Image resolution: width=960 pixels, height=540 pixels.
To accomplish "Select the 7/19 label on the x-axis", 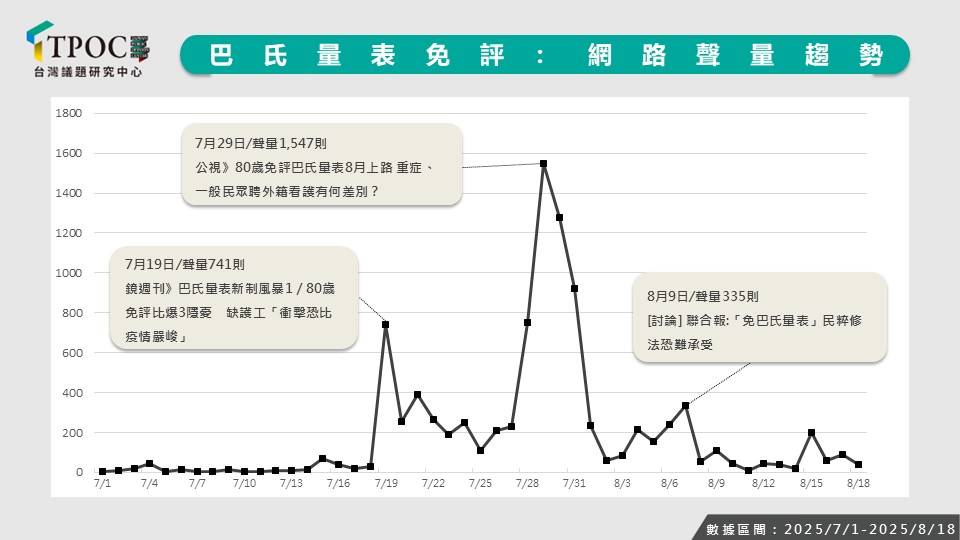I will click(386, 483).
